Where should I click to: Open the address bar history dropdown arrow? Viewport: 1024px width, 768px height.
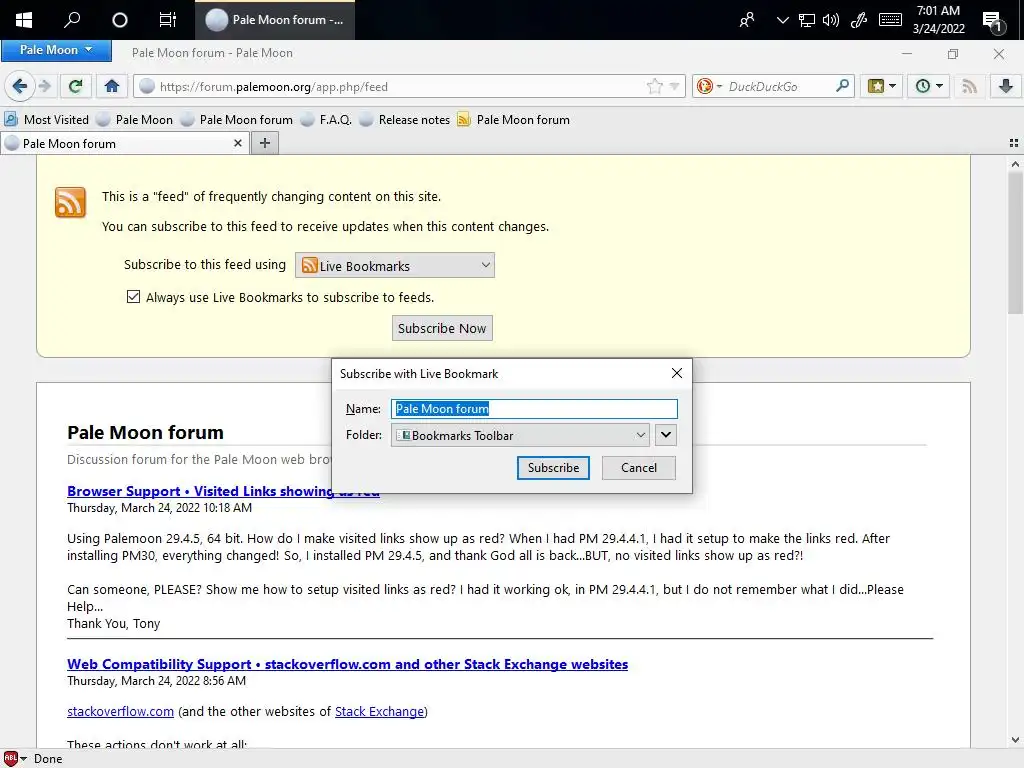675,86
